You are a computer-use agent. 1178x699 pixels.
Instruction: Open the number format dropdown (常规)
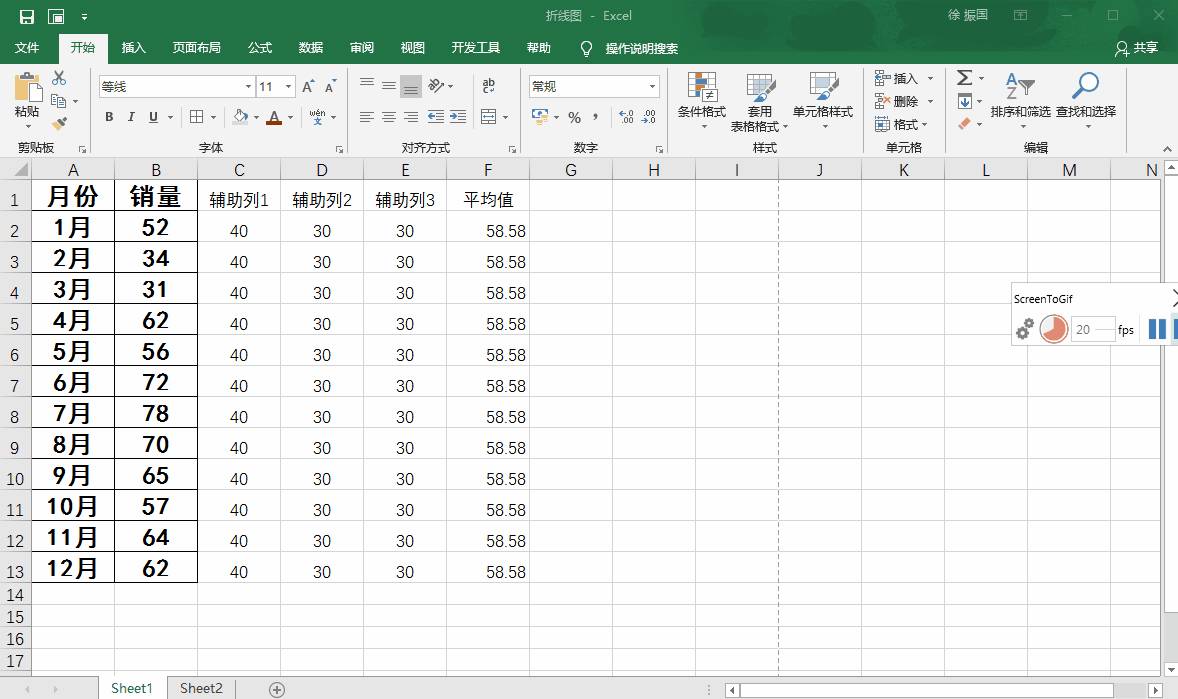(x=652, y=86)
